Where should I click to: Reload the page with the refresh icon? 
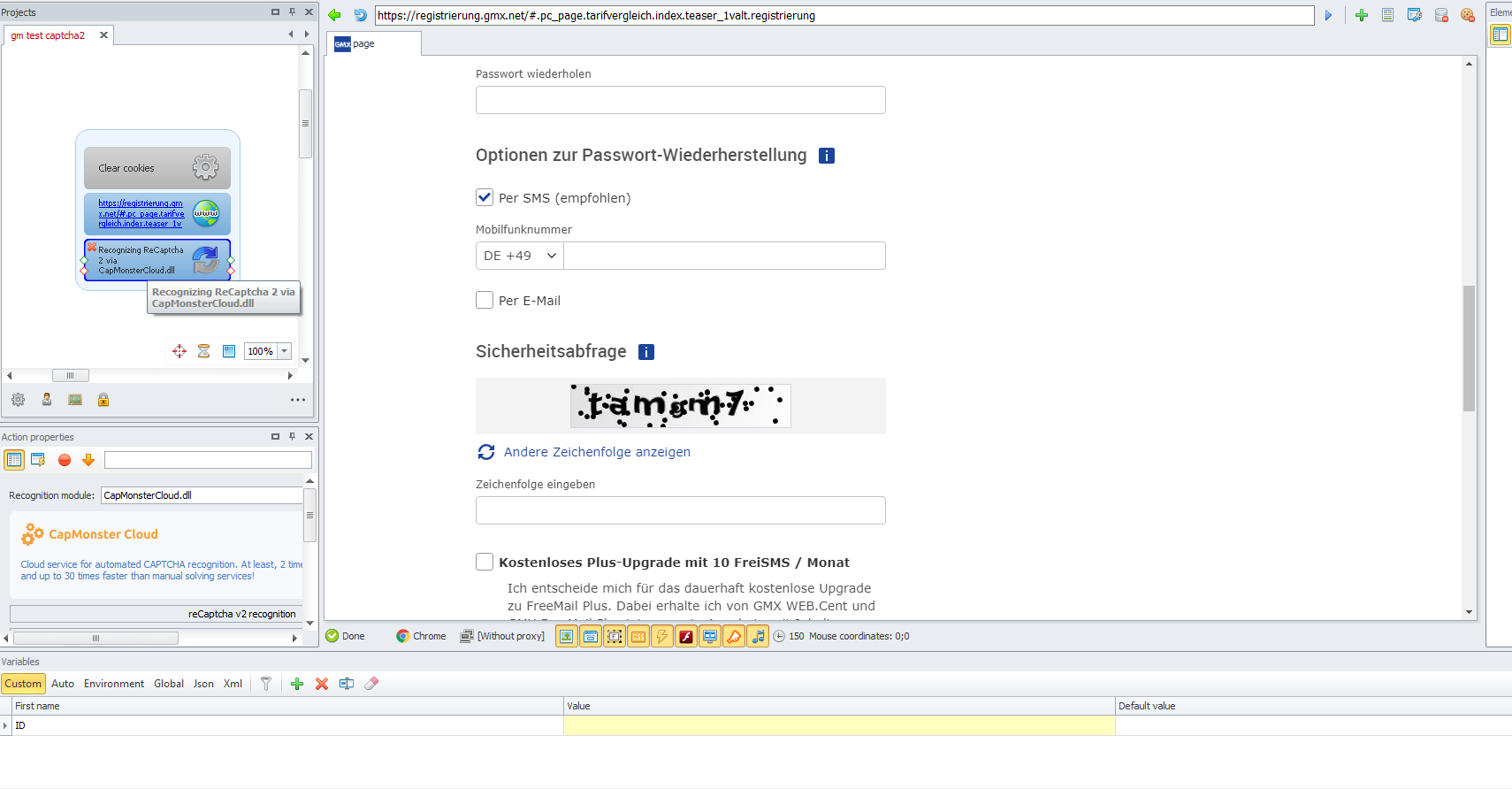[360, 15]
